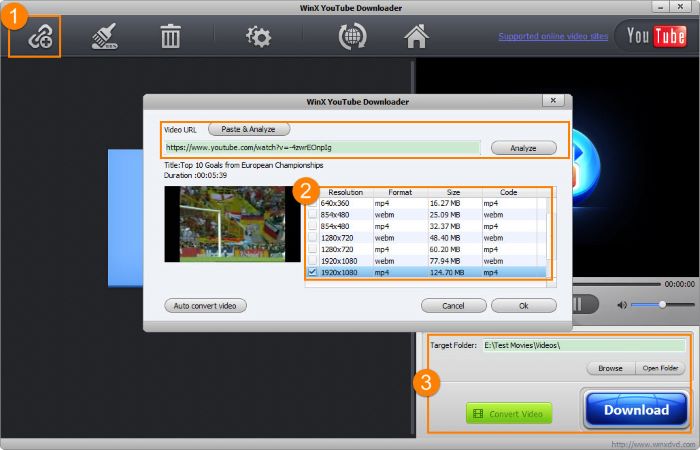Click the Resolution column header

tap(346, 192)
